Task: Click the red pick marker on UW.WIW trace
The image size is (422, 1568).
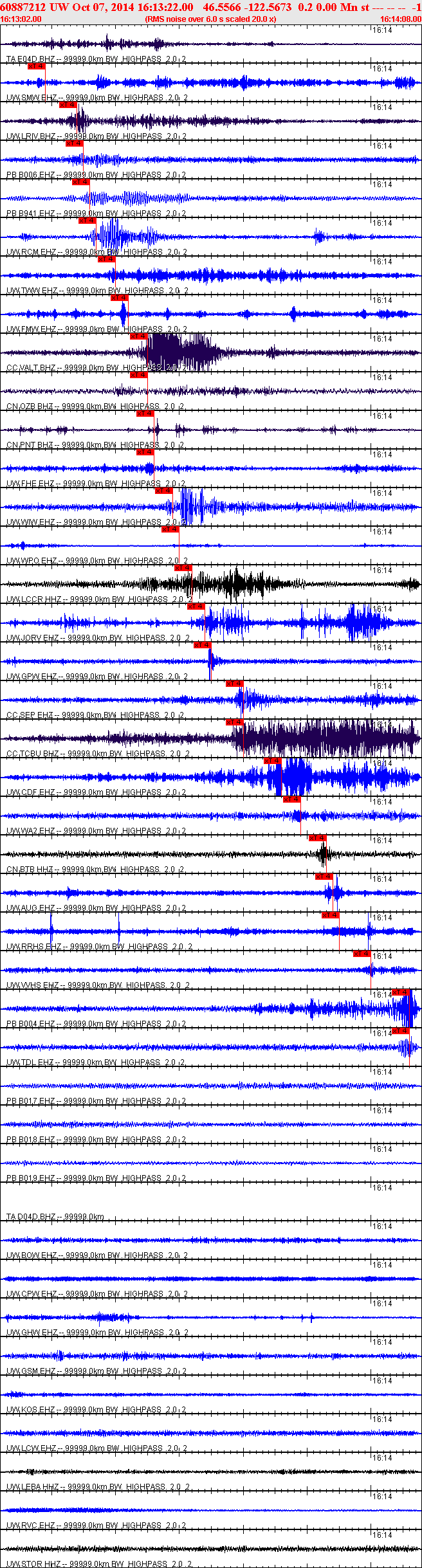Action: 163,491
